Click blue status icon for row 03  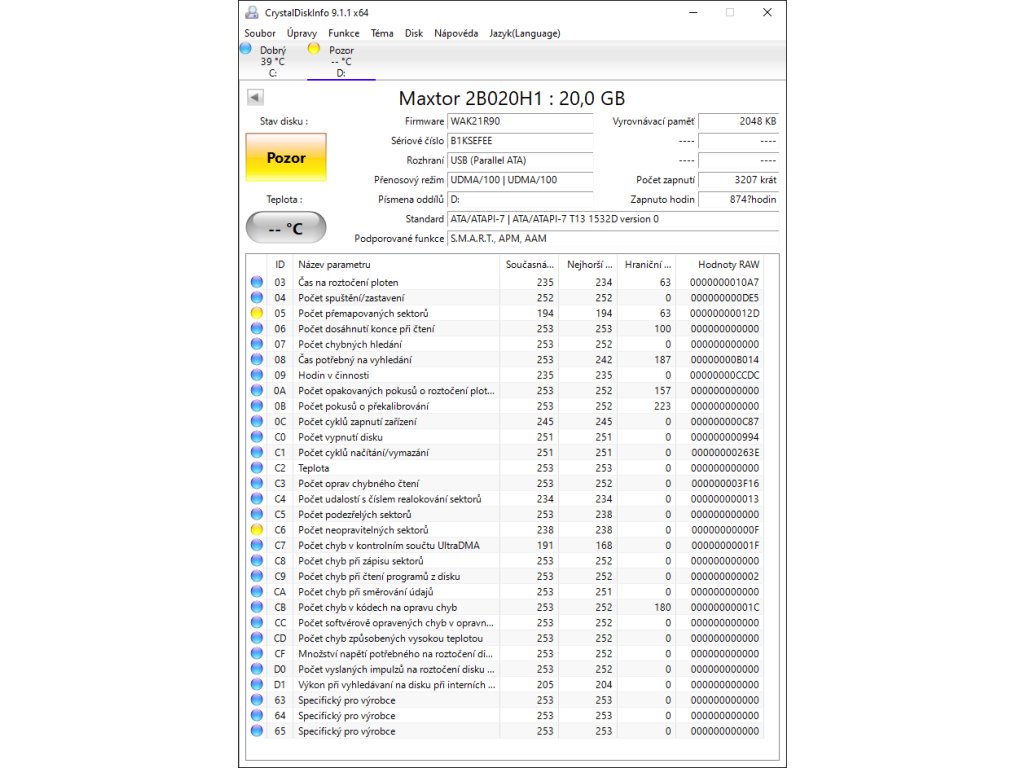tap(257, 282)
